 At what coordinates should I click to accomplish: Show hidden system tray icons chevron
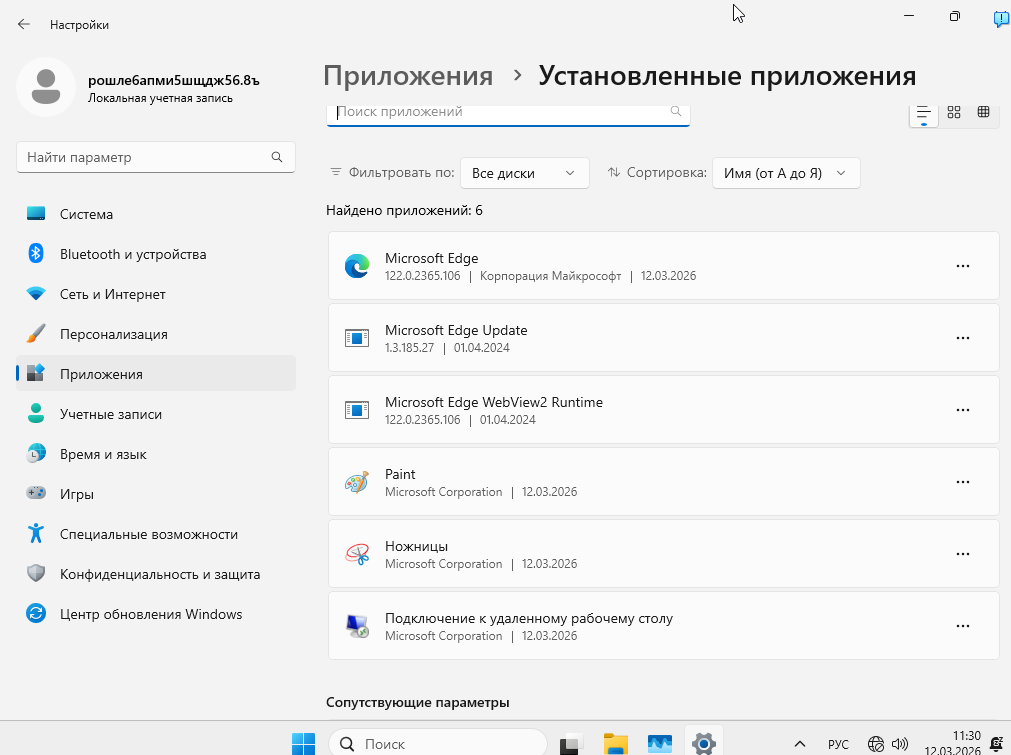800,744
